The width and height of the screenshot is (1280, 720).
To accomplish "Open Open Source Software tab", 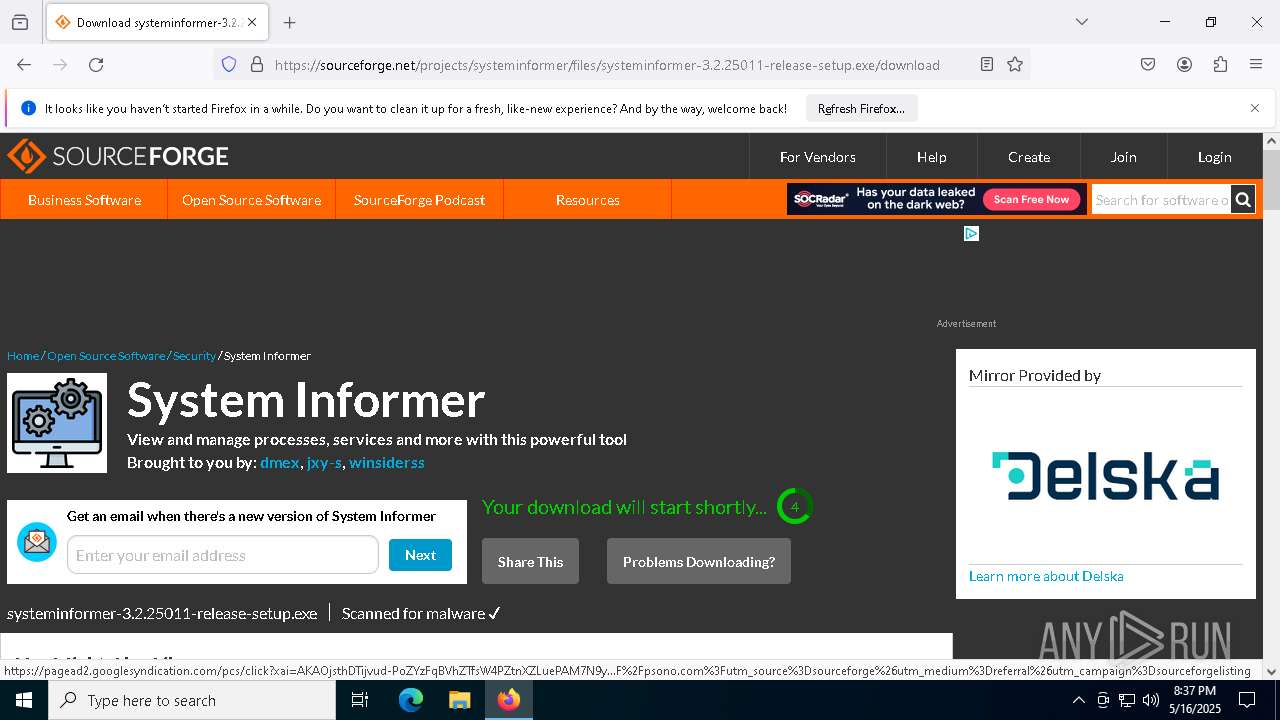I will click(x=251, y=200).
